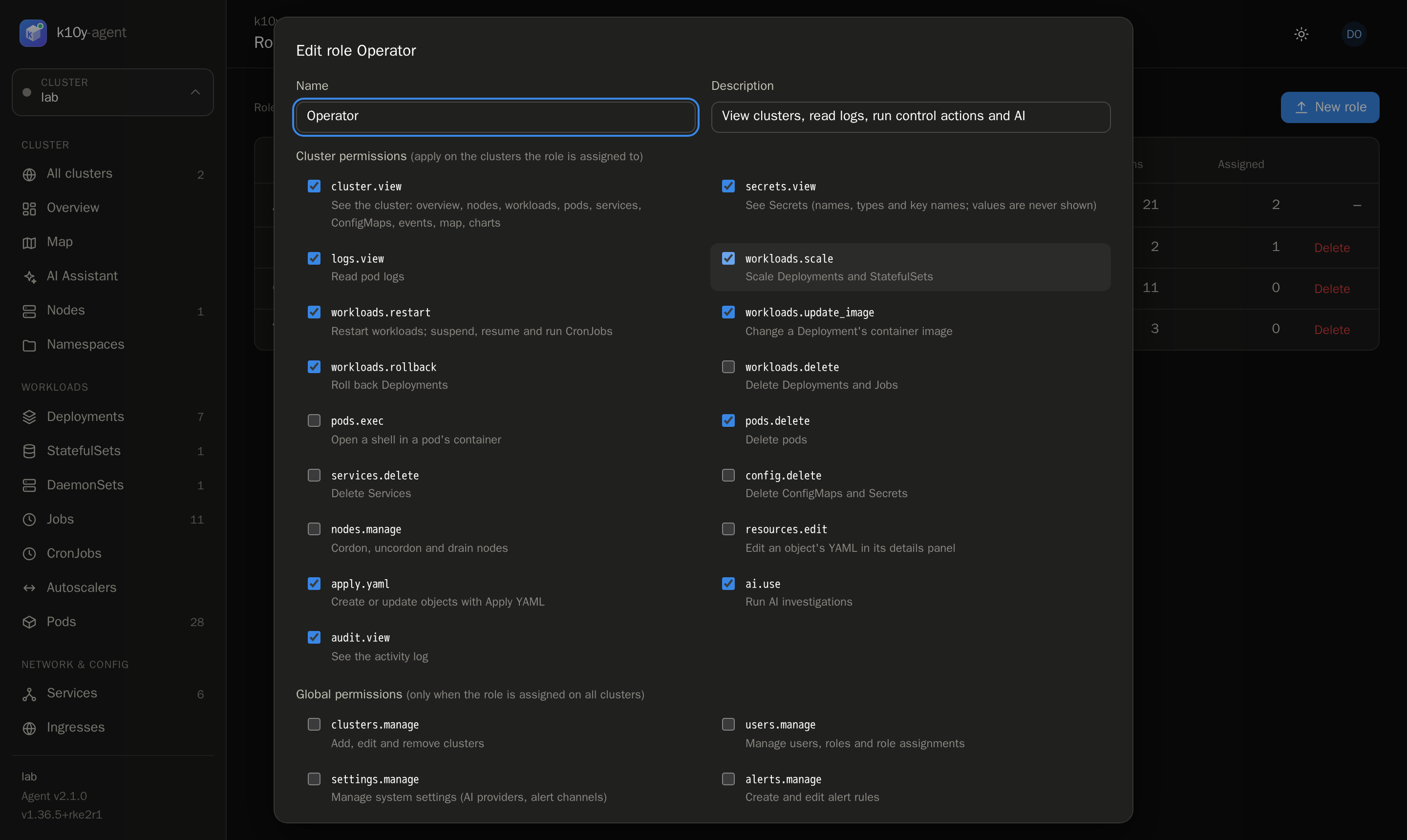Check the alerts.manage global permission
Screen dimensions: 1407x840
728,779
